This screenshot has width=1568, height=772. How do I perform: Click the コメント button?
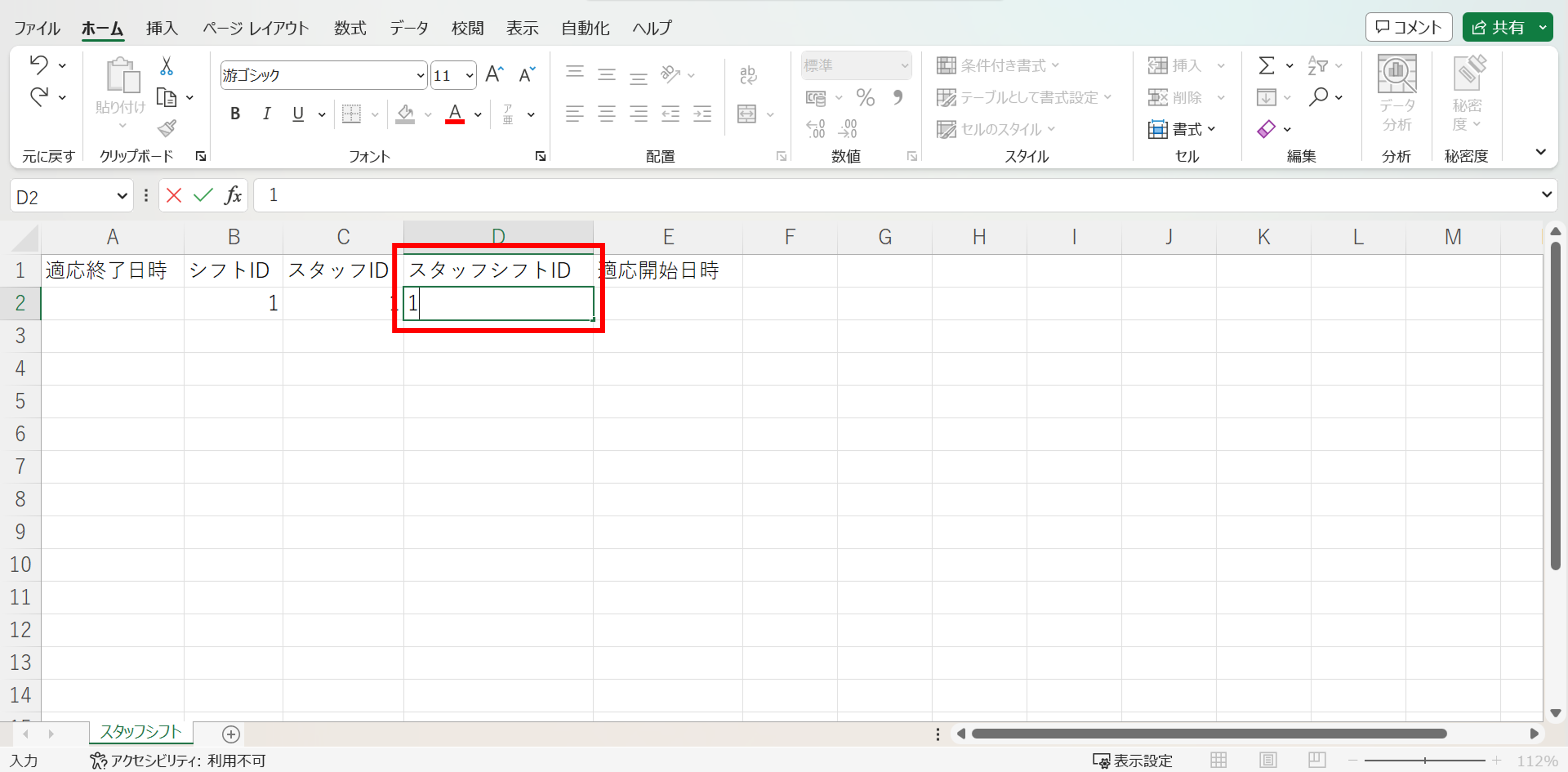tap(1408, 27)
